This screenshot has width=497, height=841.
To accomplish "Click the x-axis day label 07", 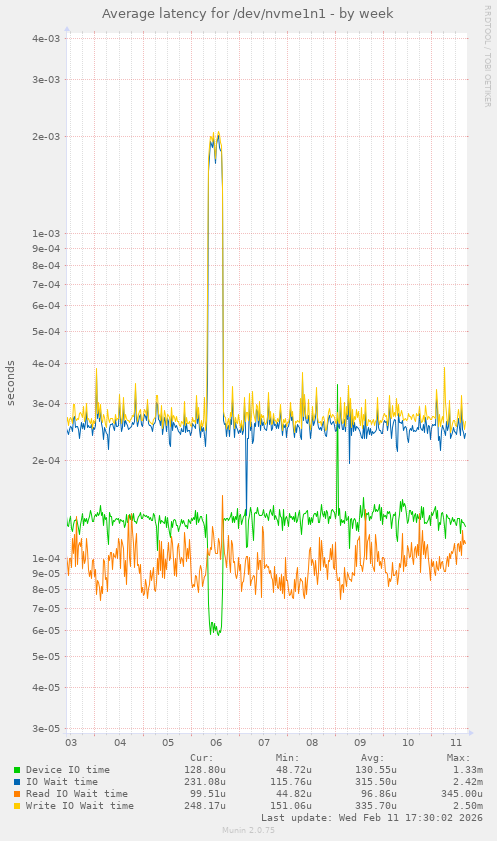I will click(264, 743).
